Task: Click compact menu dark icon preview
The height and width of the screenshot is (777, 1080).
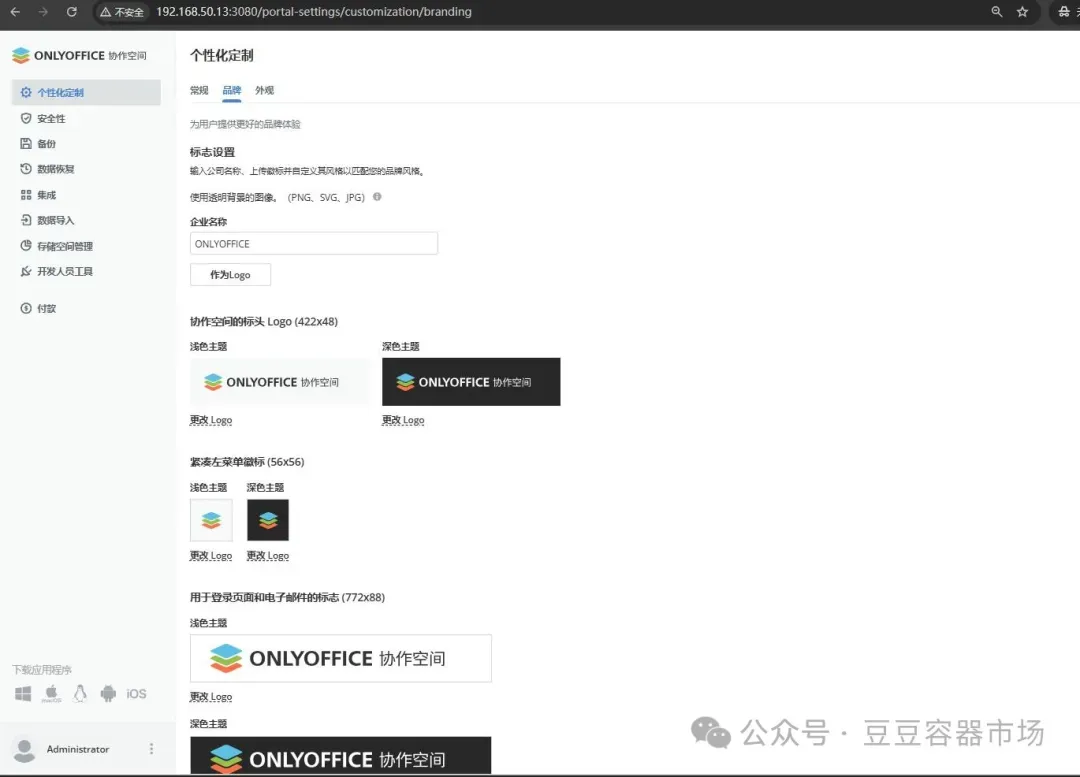Action: [268, 520]
